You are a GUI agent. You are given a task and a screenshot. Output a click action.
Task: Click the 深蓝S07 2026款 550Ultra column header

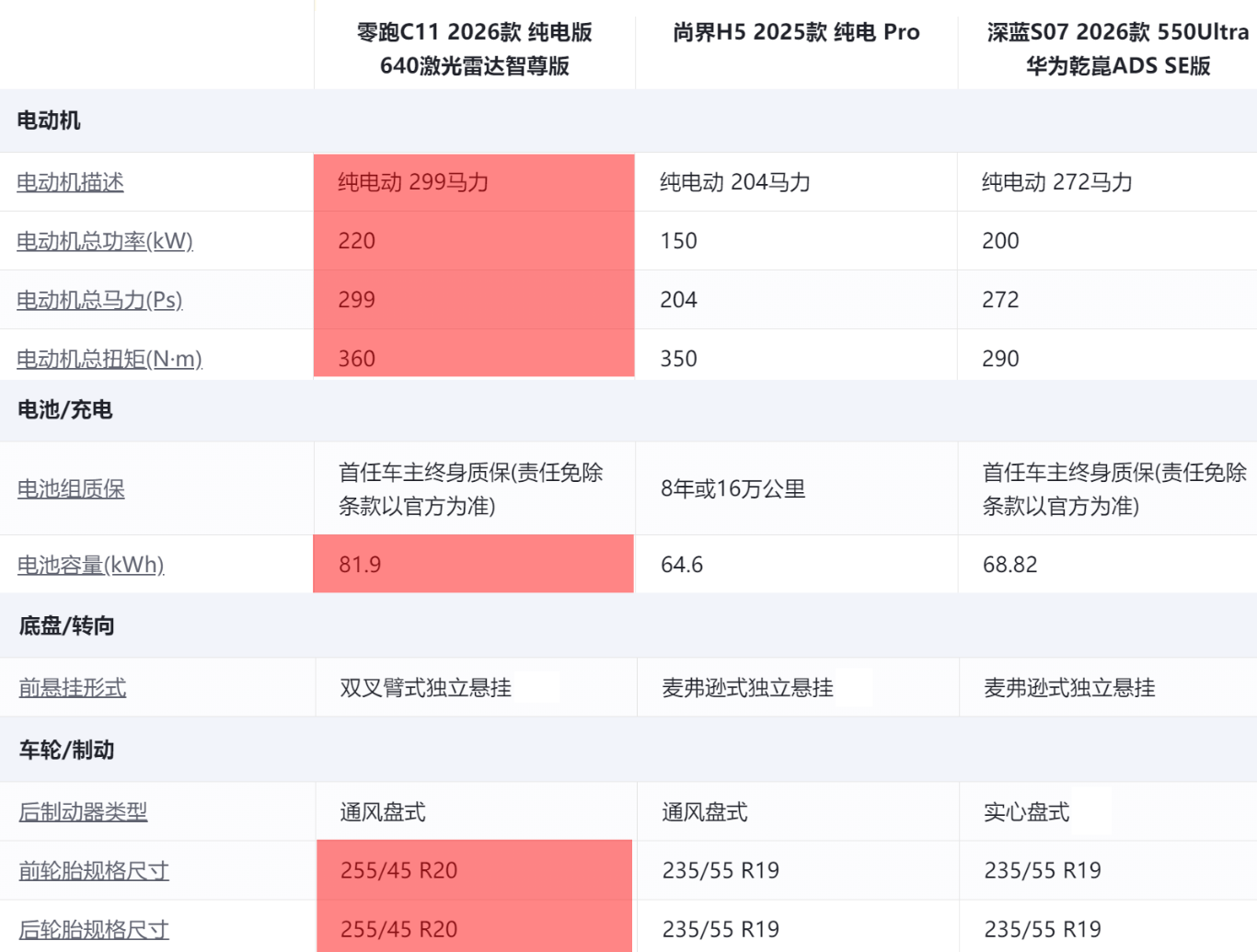[x=1117, y=49]
